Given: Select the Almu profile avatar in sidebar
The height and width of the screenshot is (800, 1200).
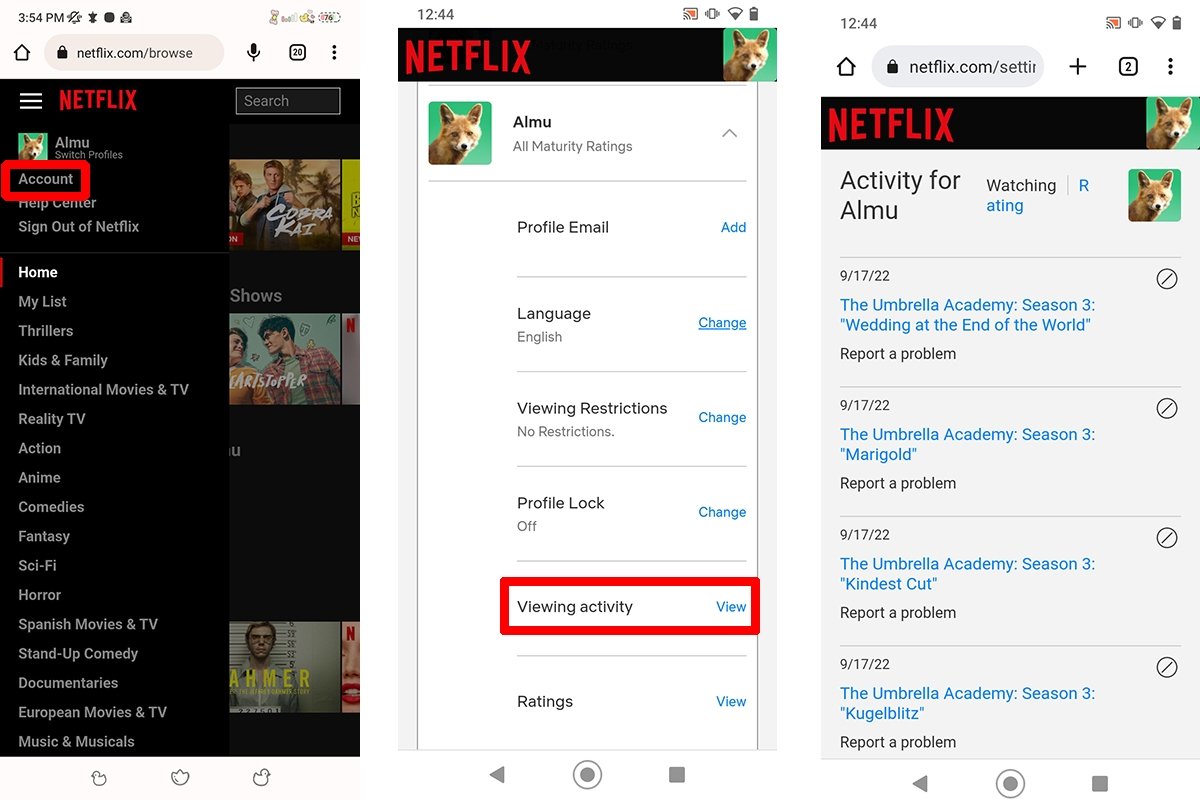Looking at the screenshot, I should tap(33, 147).
